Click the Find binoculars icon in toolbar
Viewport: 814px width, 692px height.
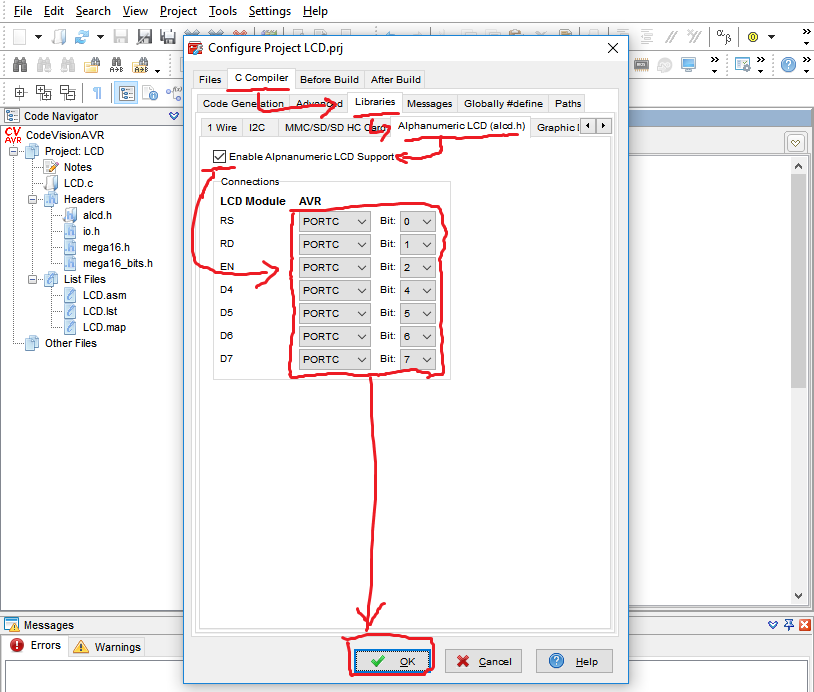pyautogui.click(x=21, y=65)
